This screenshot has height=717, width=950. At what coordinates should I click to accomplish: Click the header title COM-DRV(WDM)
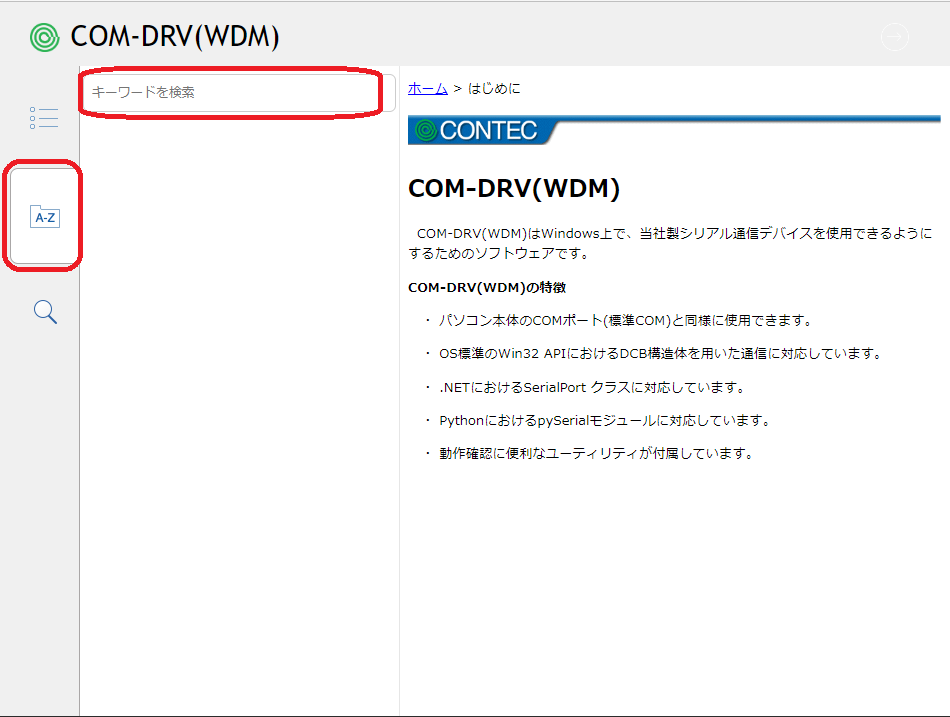pyautogui.click(x=175, y=36)
